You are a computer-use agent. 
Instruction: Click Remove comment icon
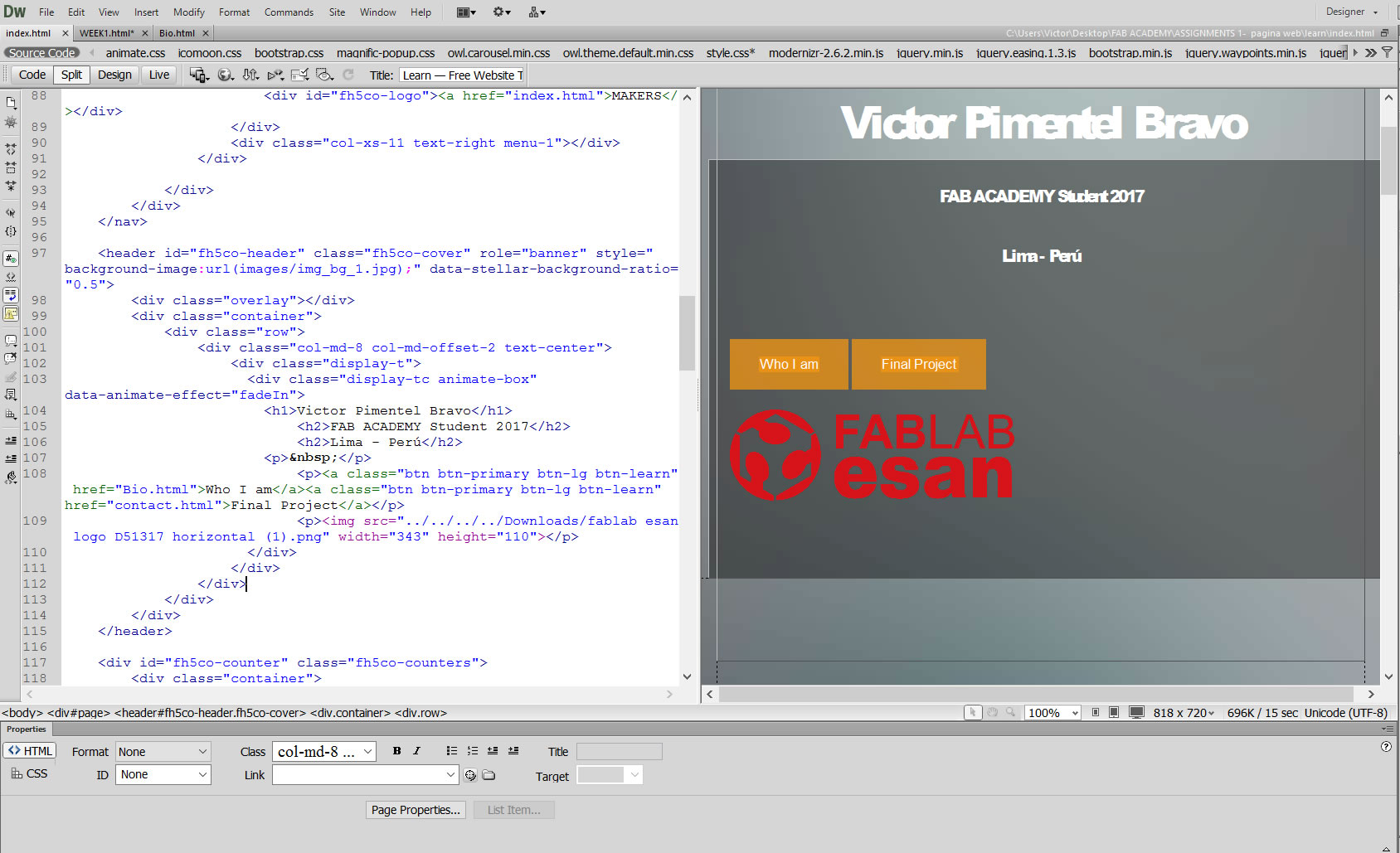[x=11, y=359]
